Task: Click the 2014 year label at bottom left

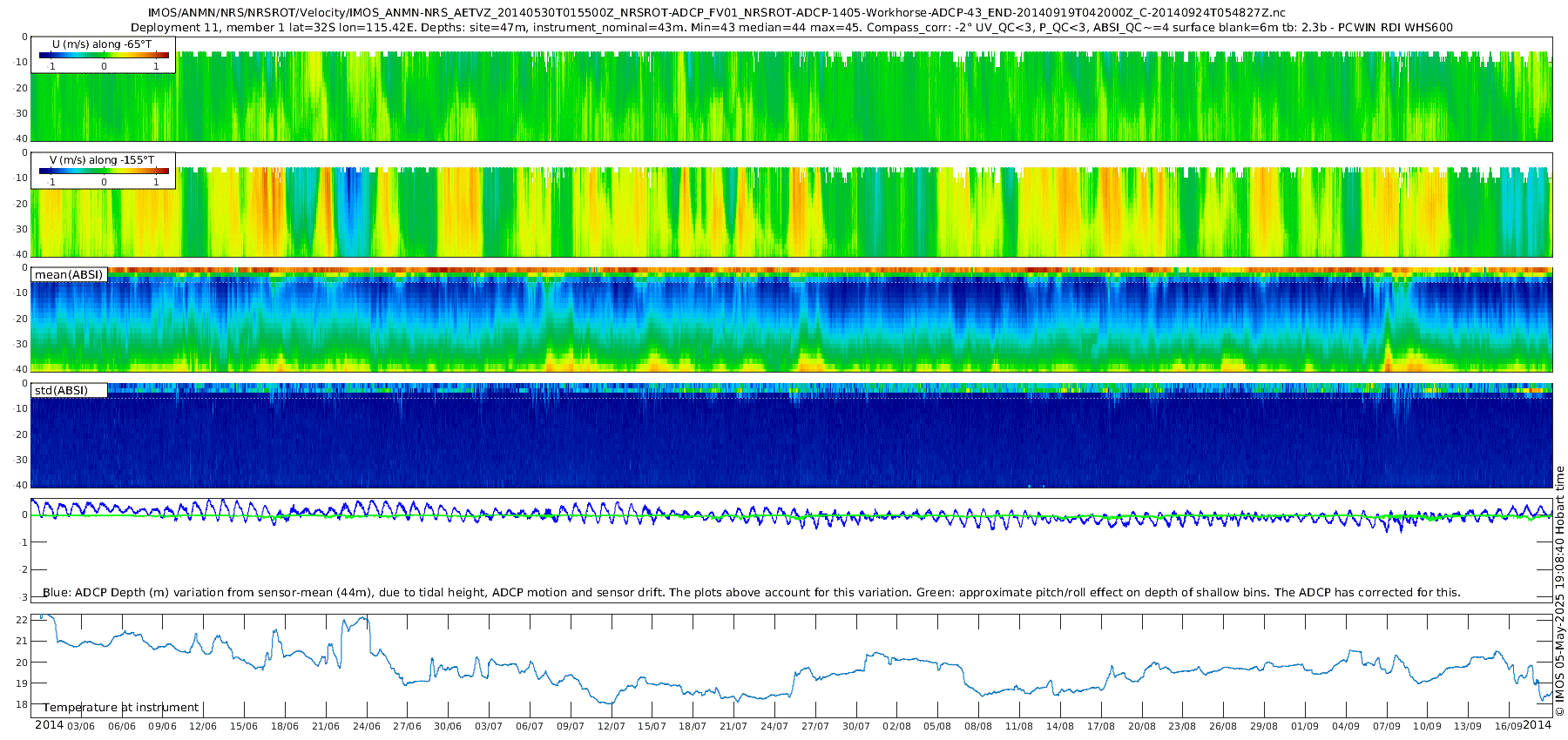Action: 49,725
